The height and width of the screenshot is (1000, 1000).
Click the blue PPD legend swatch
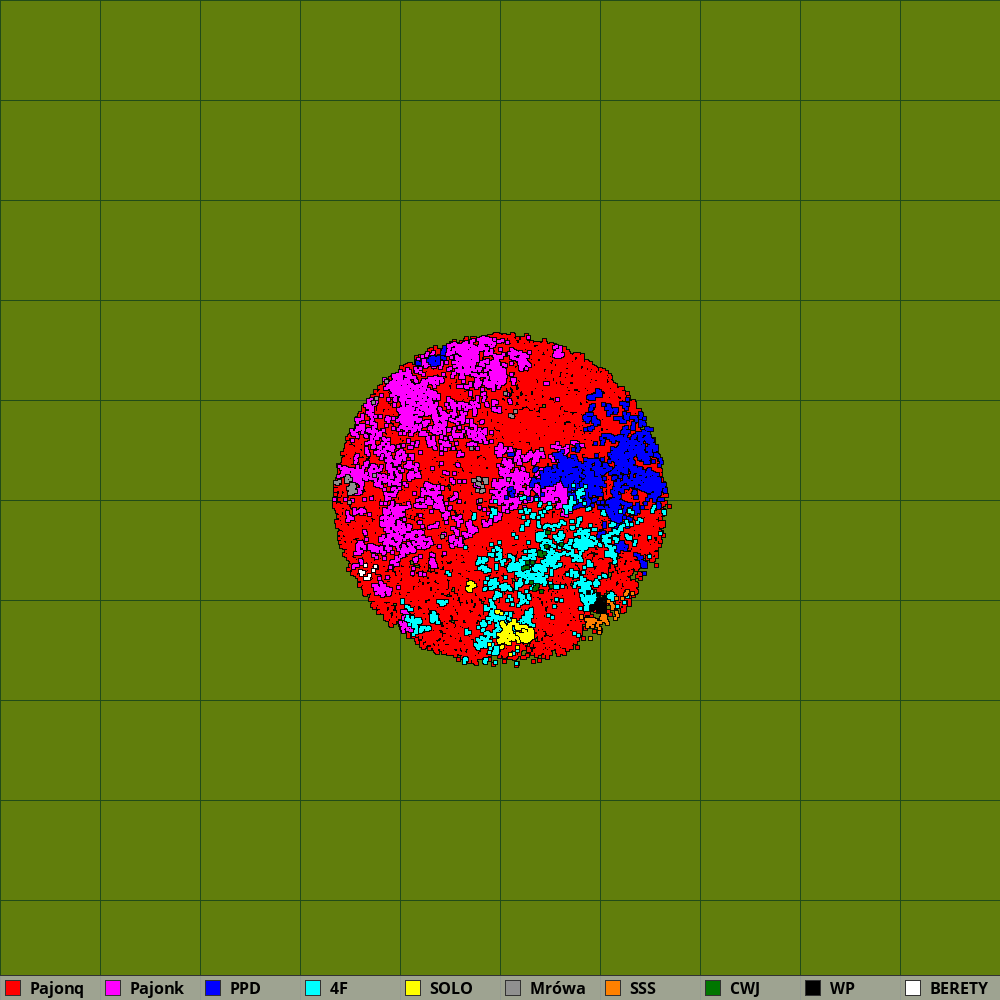(x=213, y=988)
